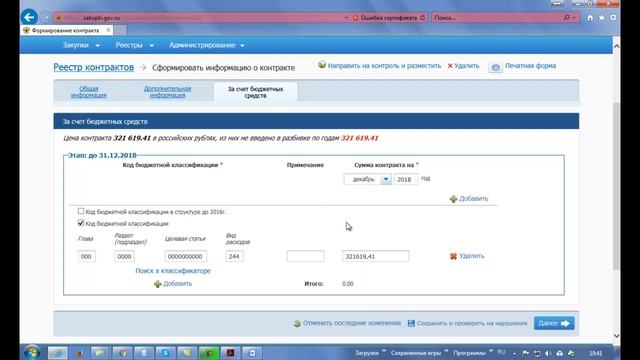Click the search magnifier icon in the search box
The image size is (640, 360).
[x=567, y=18]
